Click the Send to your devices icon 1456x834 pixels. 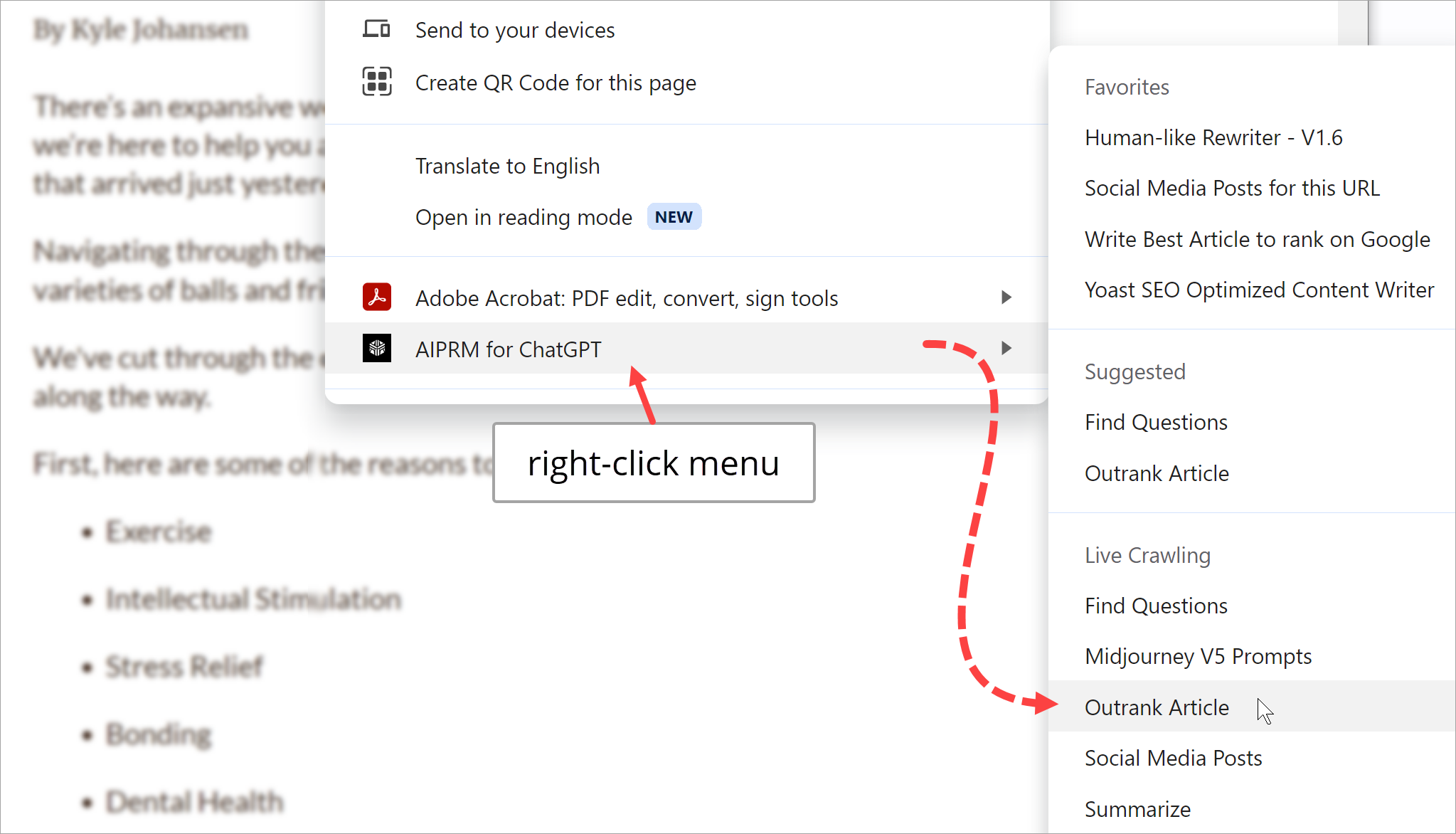click(x=376, y=30)
